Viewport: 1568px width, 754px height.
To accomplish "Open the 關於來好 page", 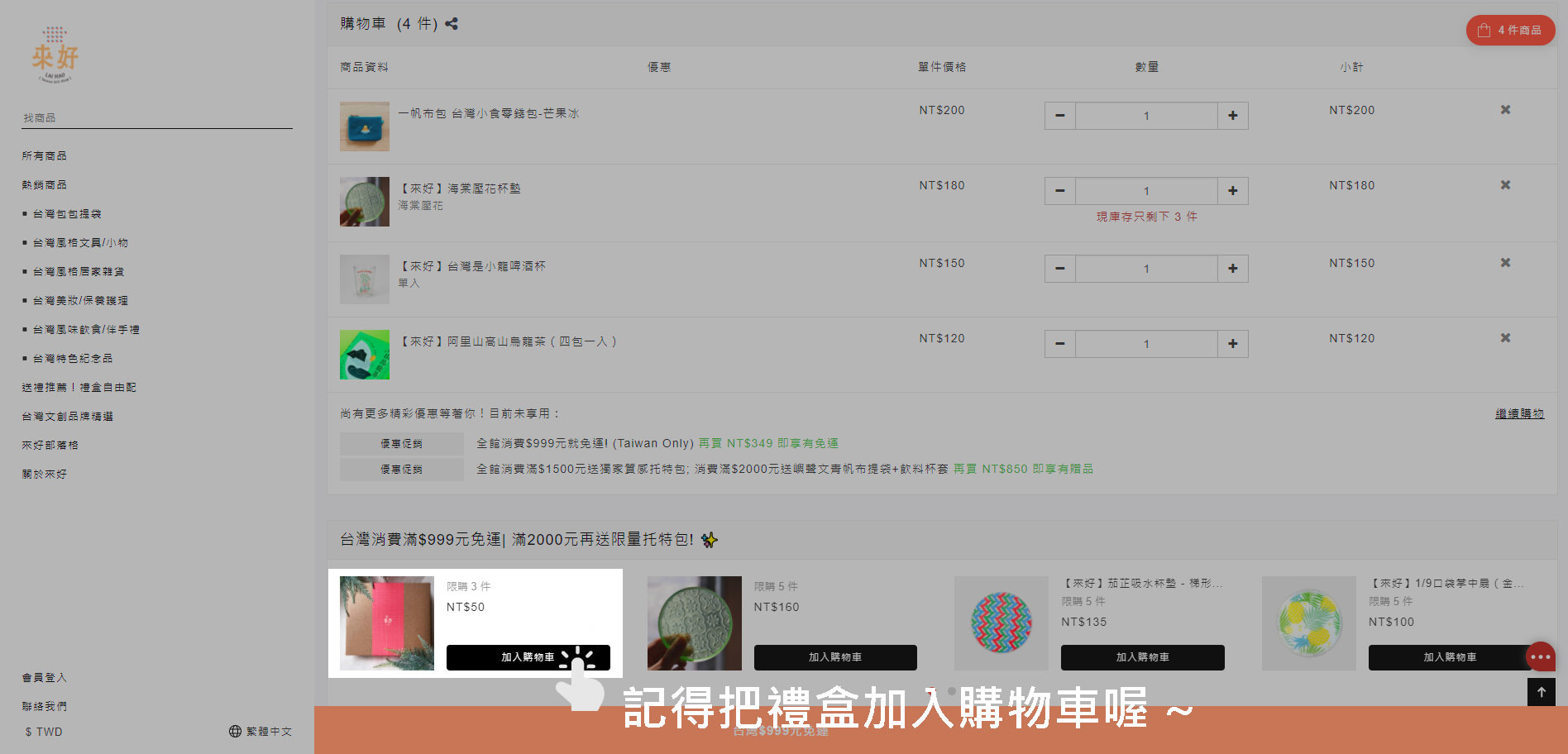I will (x=45, y=474).
